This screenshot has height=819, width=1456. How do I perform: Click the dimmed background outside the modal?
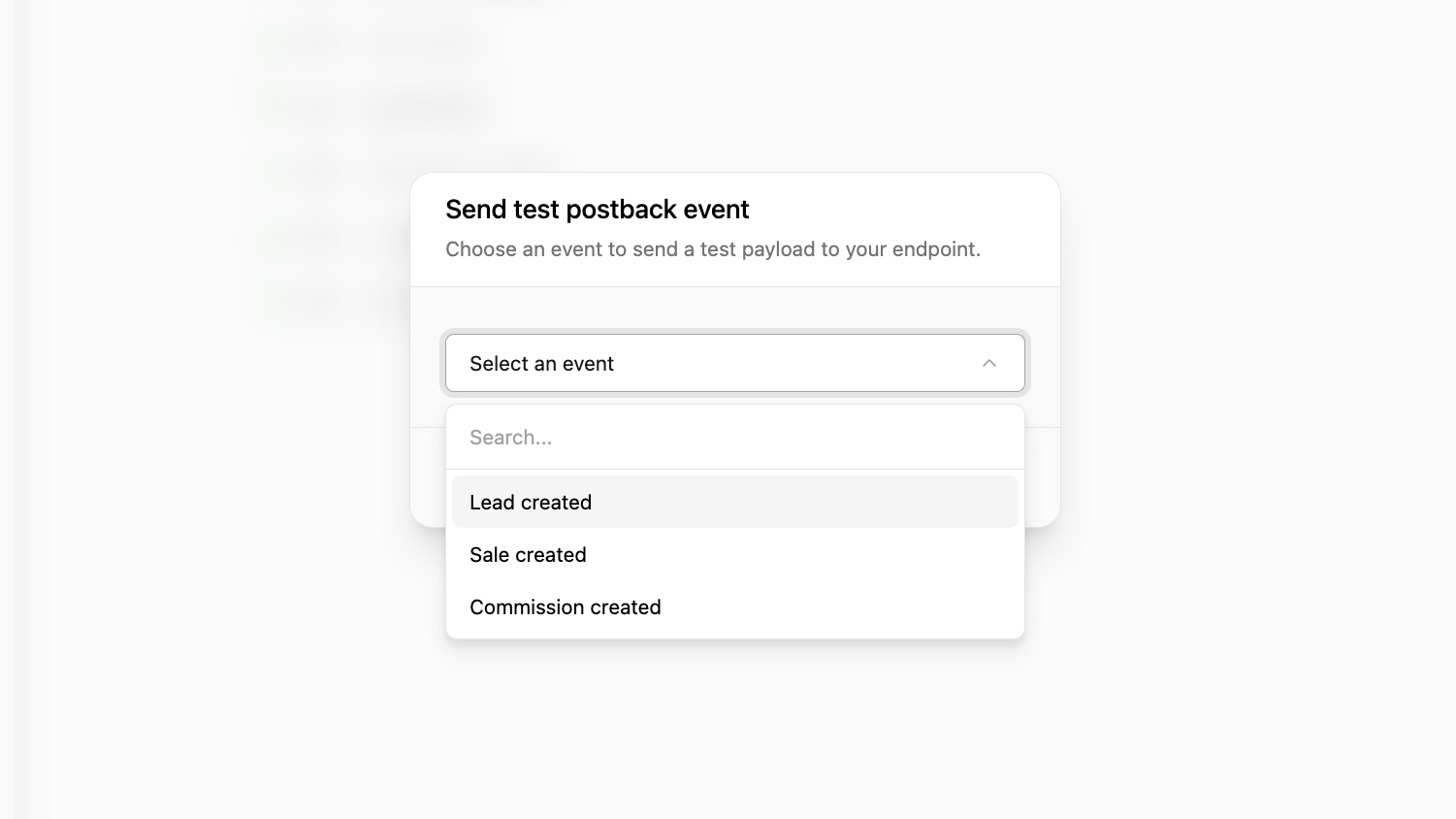pyautogui.click(x=1261, y=679)
